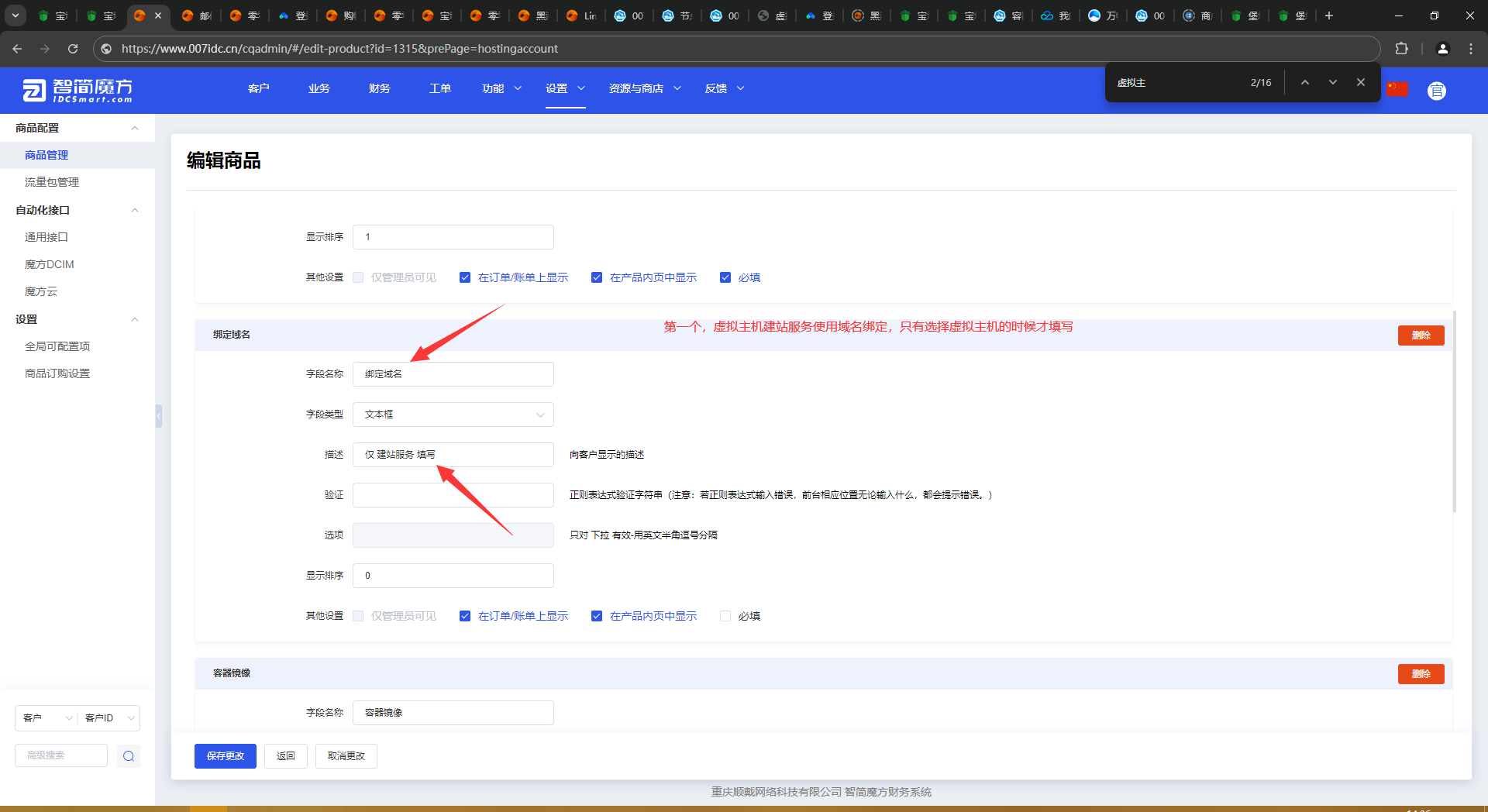The width and height of the screenshot is (1488, 812).
Task: Uncheck '在产品内页中显示' in the first 其他设置 row
Action: [x=597, y=277]
